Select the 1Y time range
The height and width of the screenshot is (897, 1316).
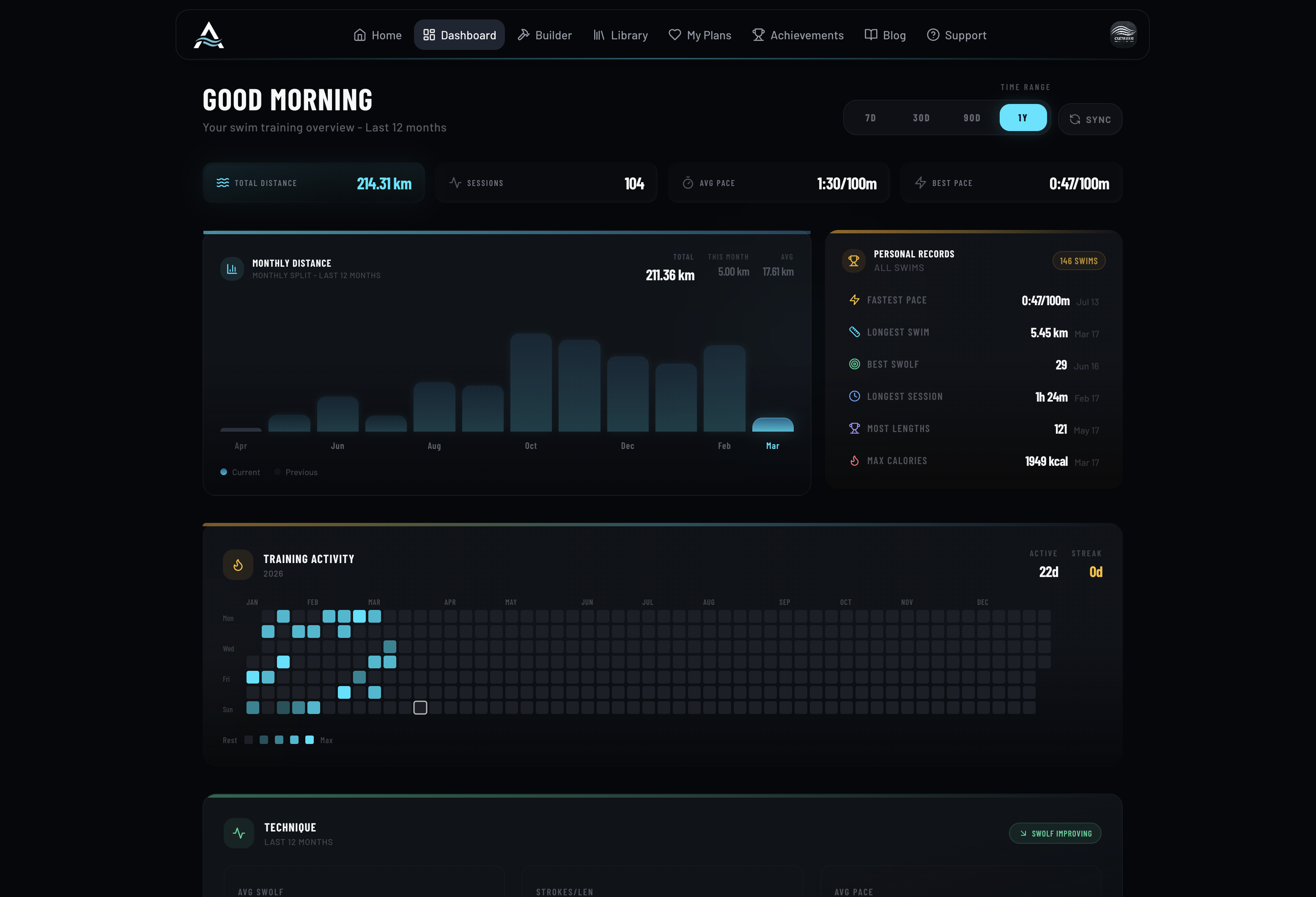coord(1023,118)
